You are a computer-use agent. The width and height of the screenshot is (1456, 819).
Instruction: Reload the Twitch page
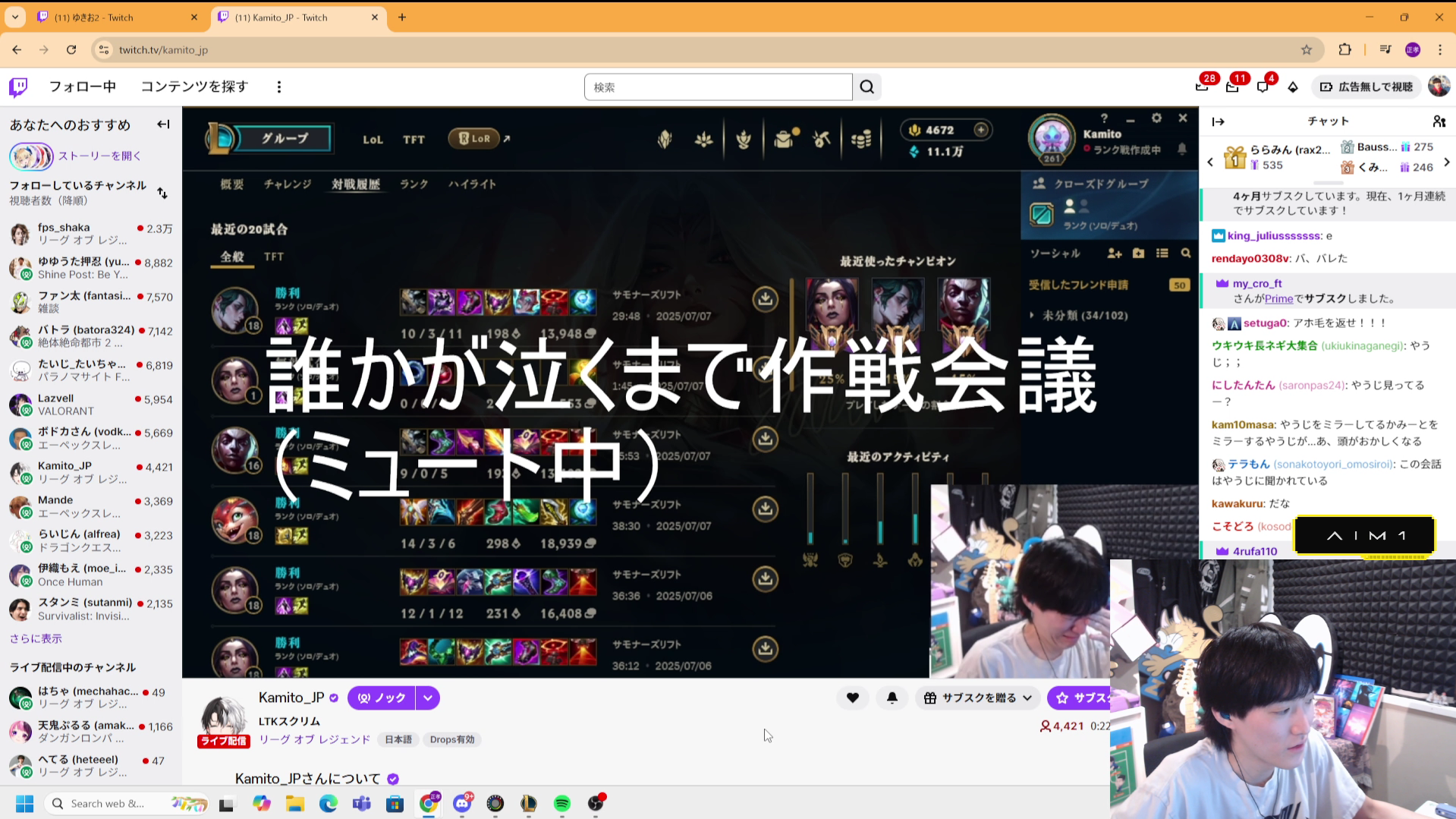[71, 50]
